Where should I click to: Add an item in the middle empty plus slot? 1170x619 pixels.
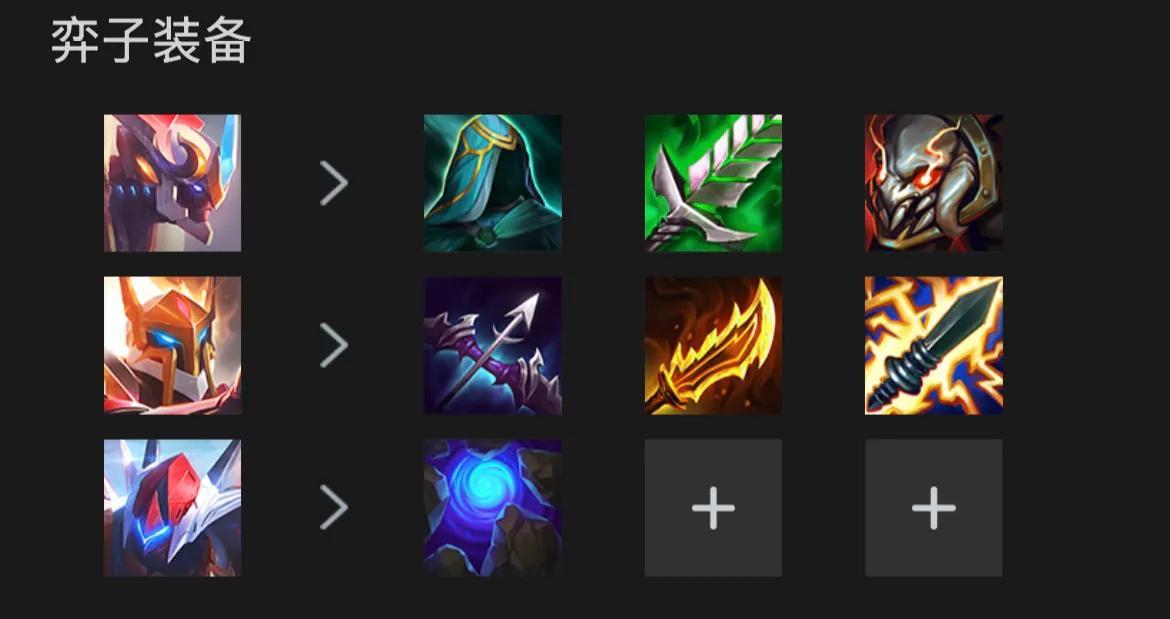[713, 508]
